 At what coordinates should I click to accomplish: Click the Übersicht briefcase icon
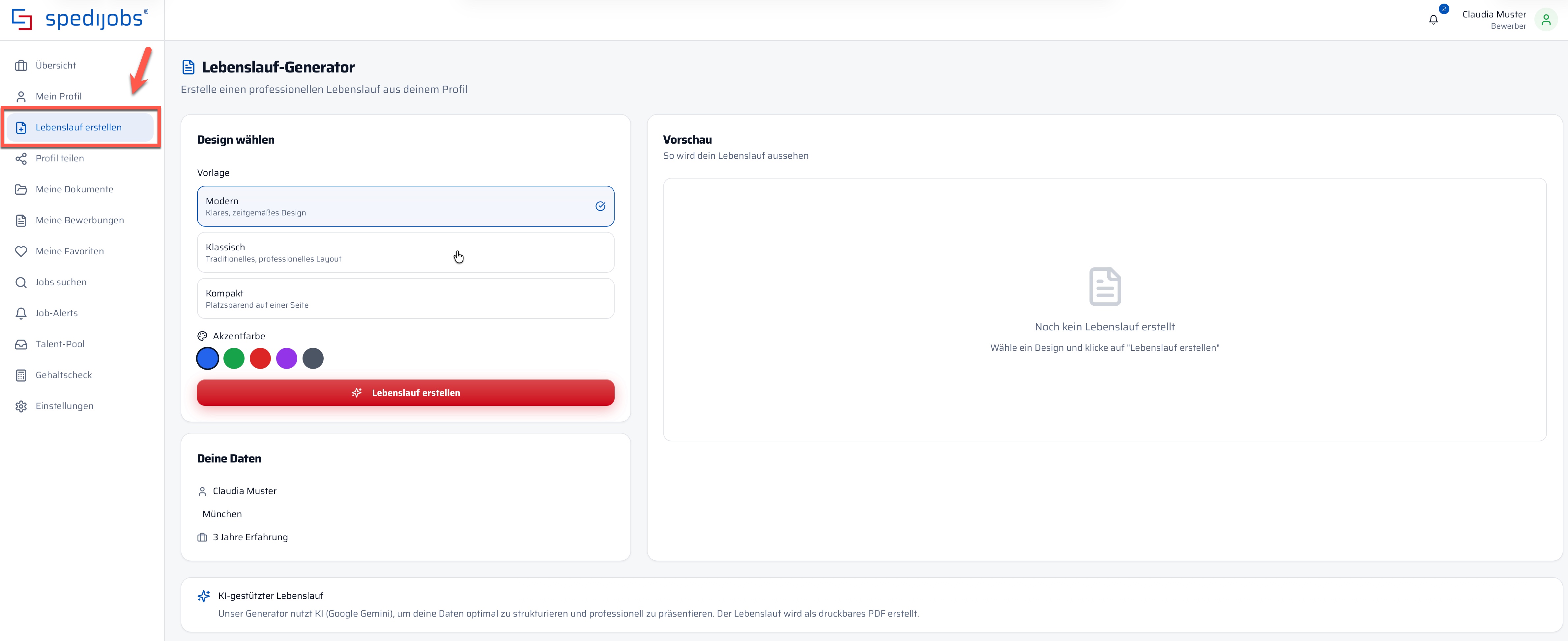point(21,65)
